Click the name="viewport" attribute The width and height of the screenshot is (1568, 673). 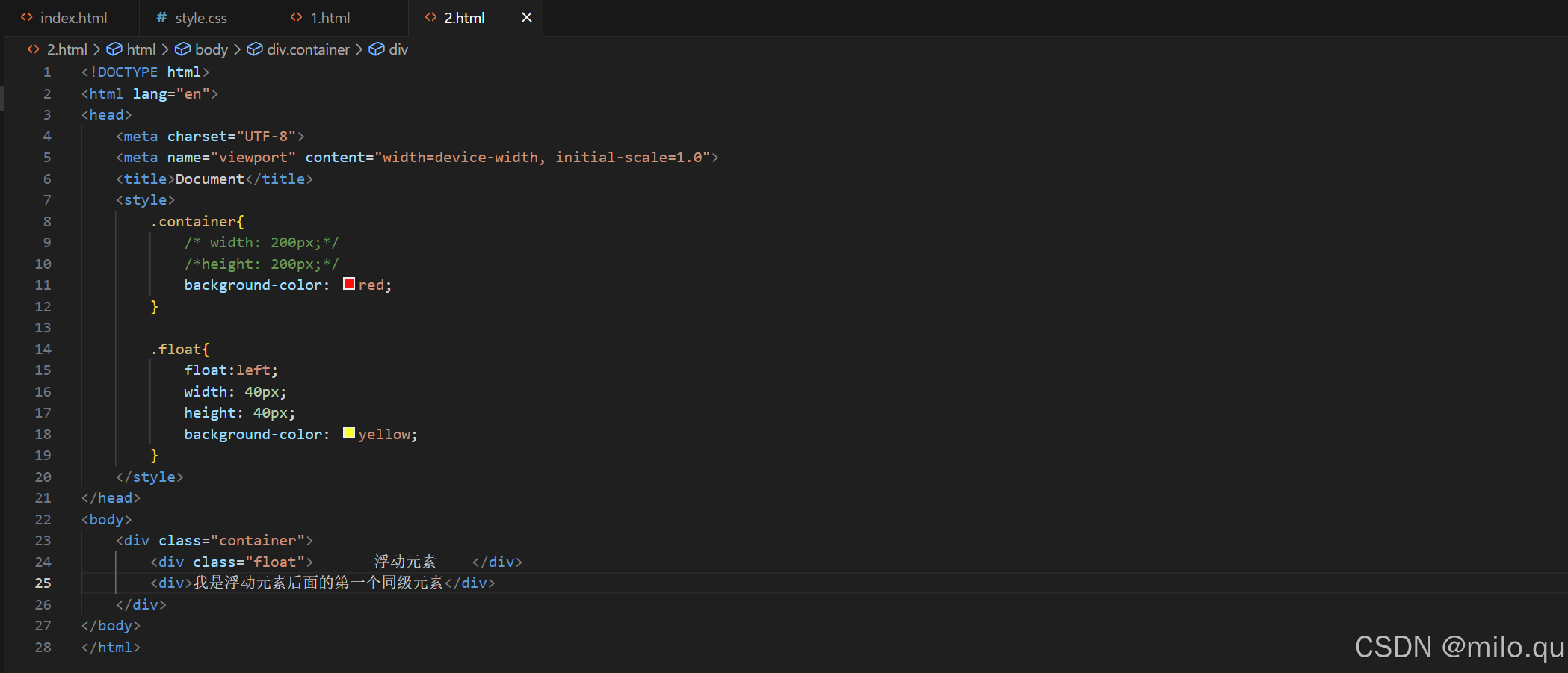(x=232, y=158)
